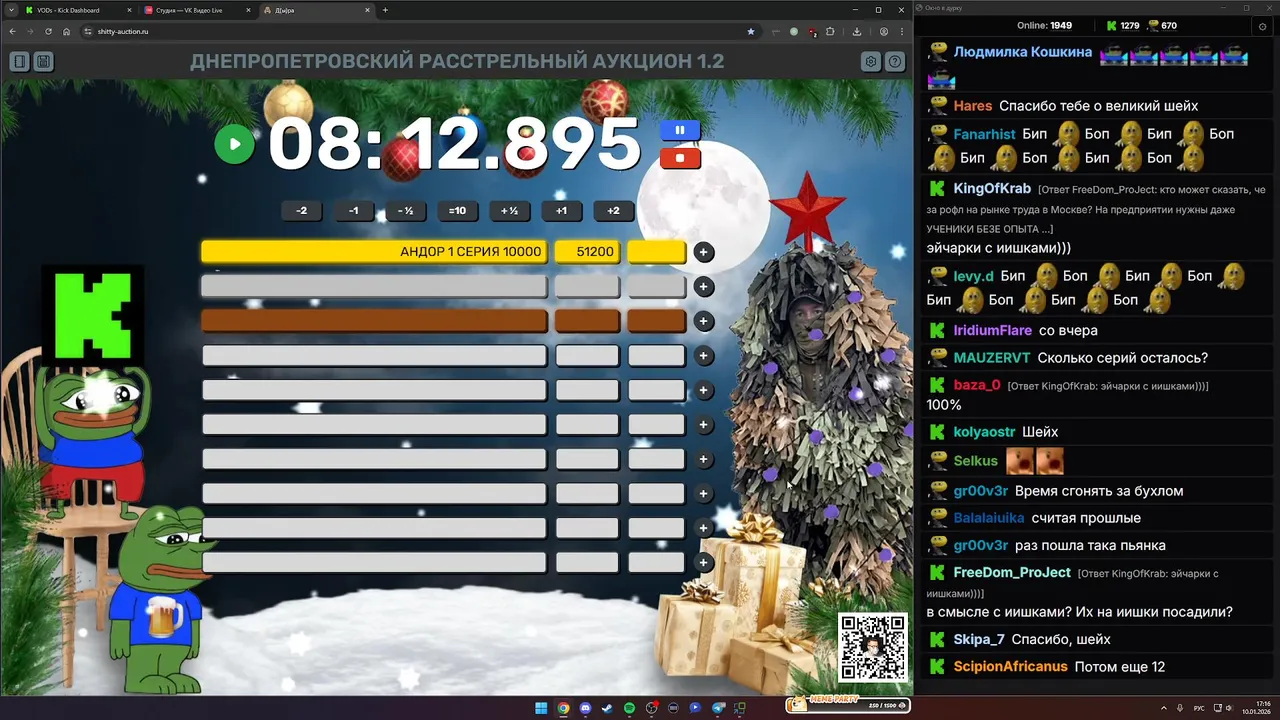1280x720 pixels.
Task: Subtract half a minute with -½ button
Action: click(x=405, y=211)
